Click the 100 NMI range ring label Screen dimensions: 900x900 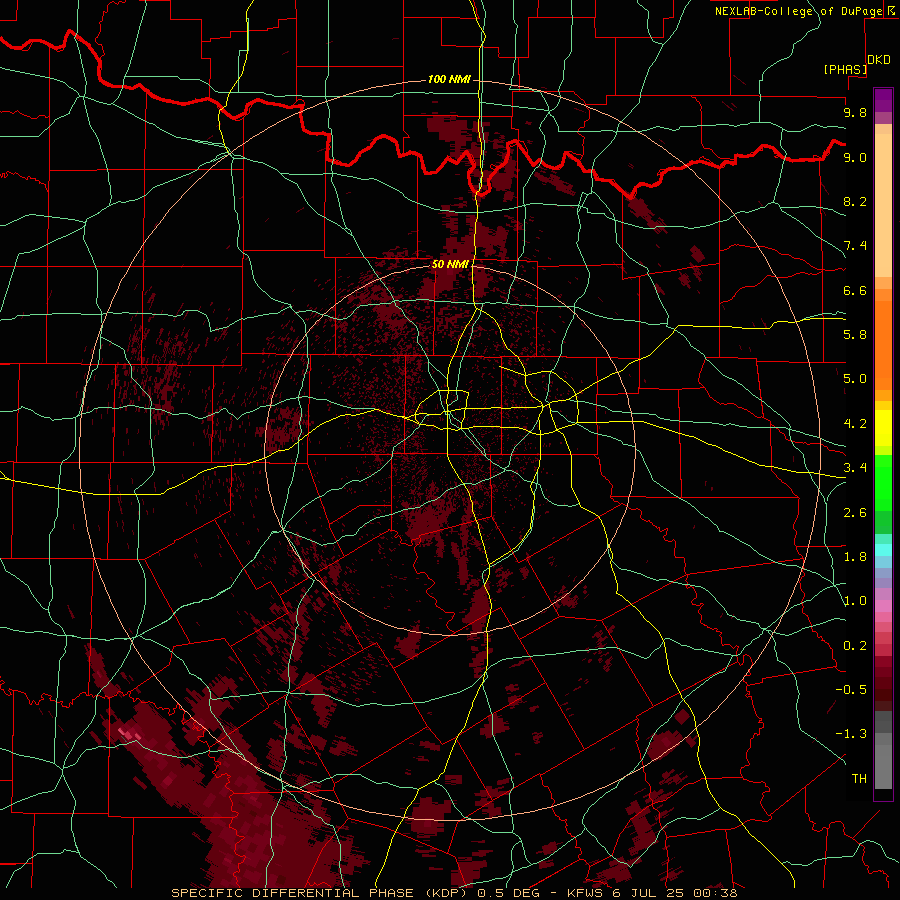pos(449,79)
